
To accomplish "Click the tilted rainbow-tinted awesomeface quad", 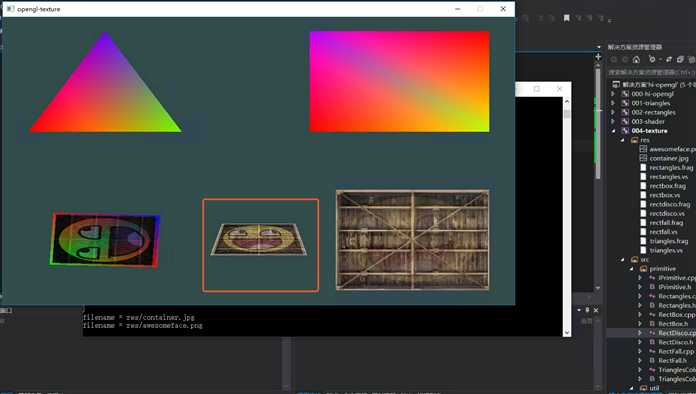I will pos(105,240).
